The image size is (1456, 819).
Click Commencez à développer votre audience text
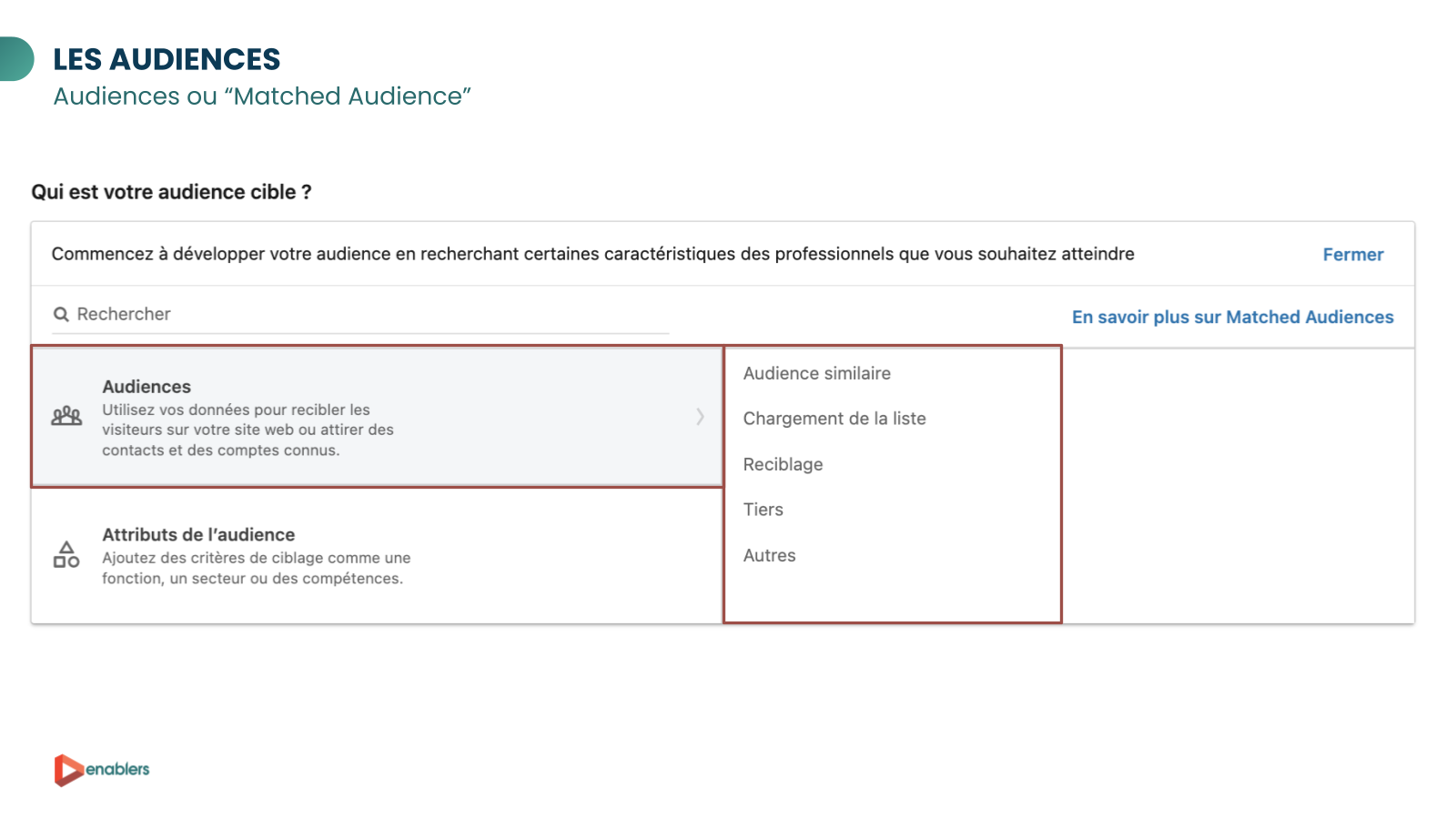pos(592,254)
